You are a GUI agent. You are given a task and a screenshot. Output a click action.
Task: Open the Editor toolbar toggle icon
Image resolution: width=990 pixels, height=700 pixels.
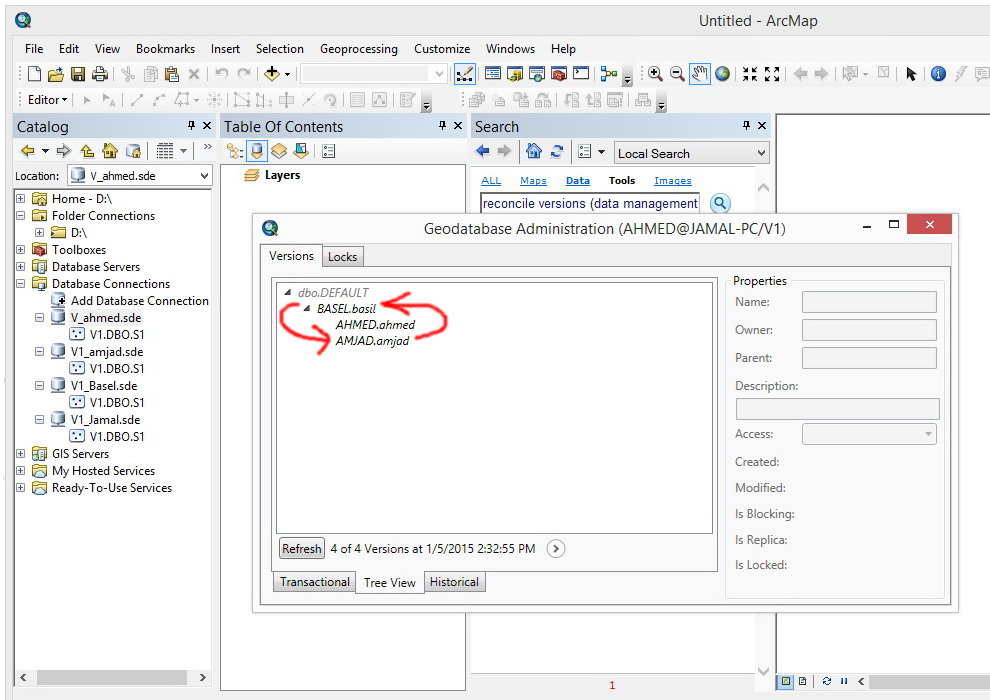point(464,74)
